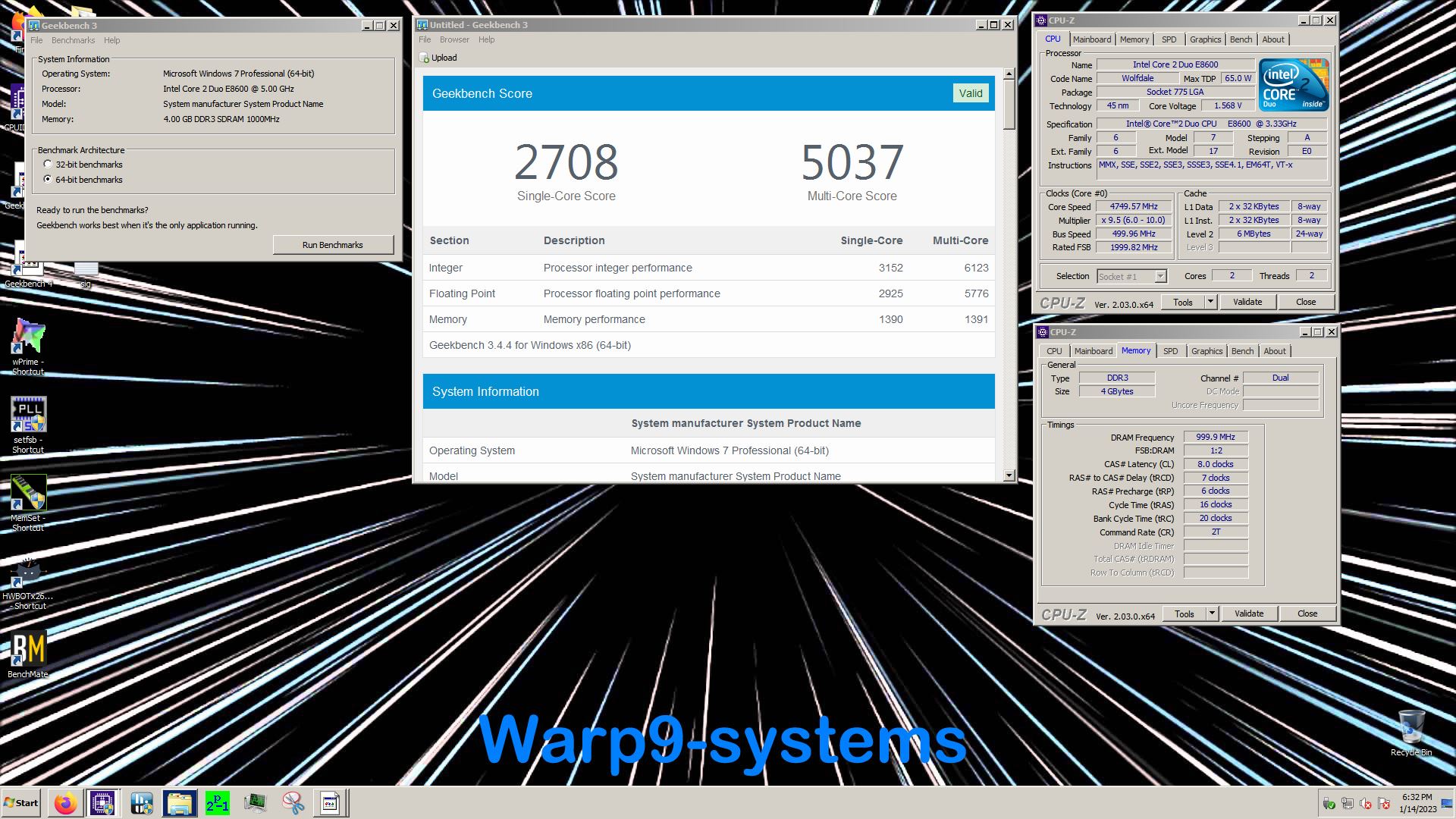Click the Start button
This screenshot has height=819, width=1456.
20,803
